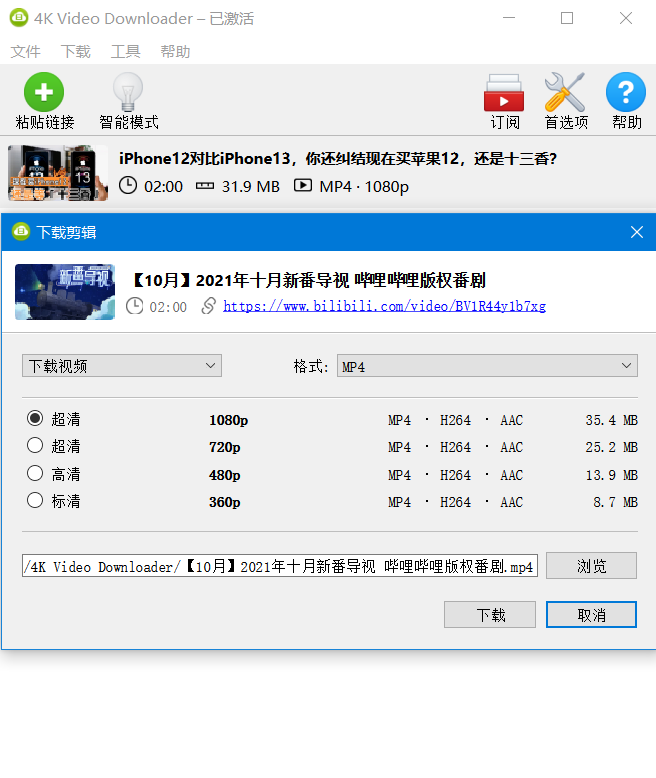Viewport: 656px width, 778px height.
Task: Click the blue Help (帮助) question icon
Action: (626, 93)
